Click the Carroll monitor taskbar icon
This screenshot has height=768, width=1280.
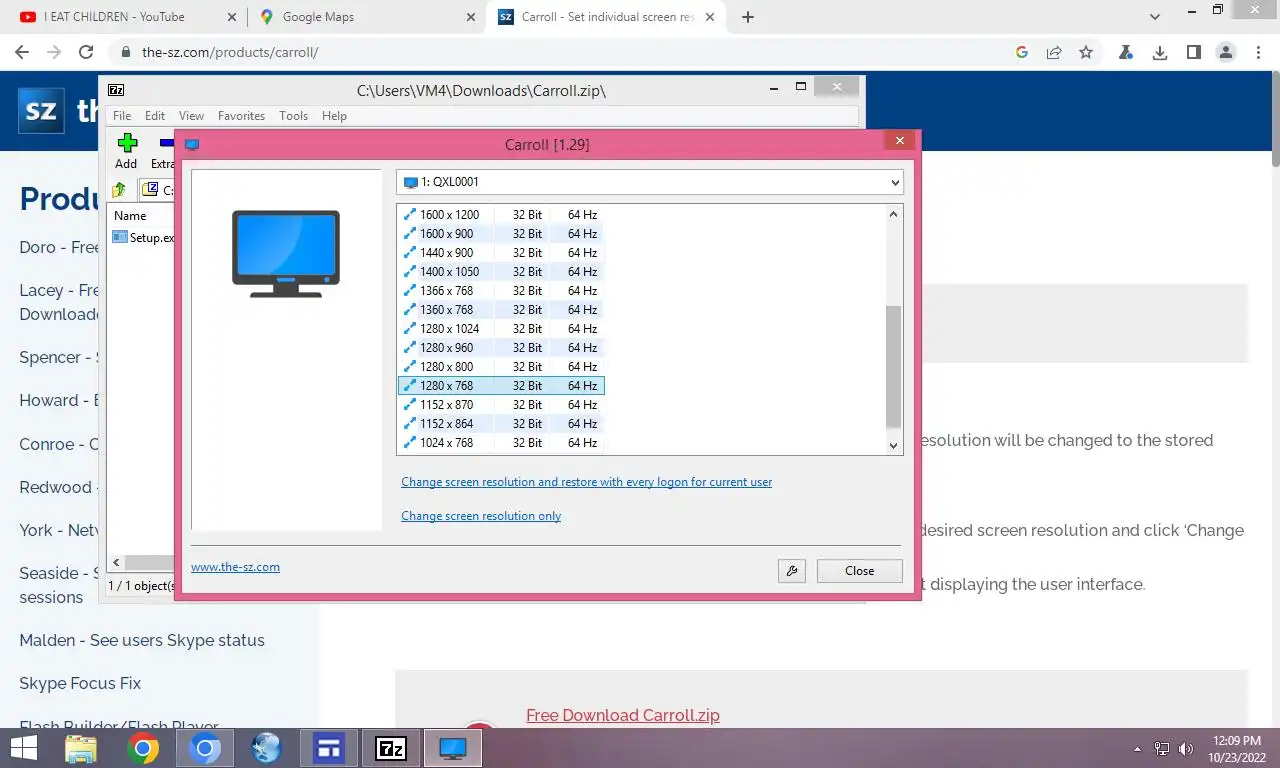click(x=453, y=748)
